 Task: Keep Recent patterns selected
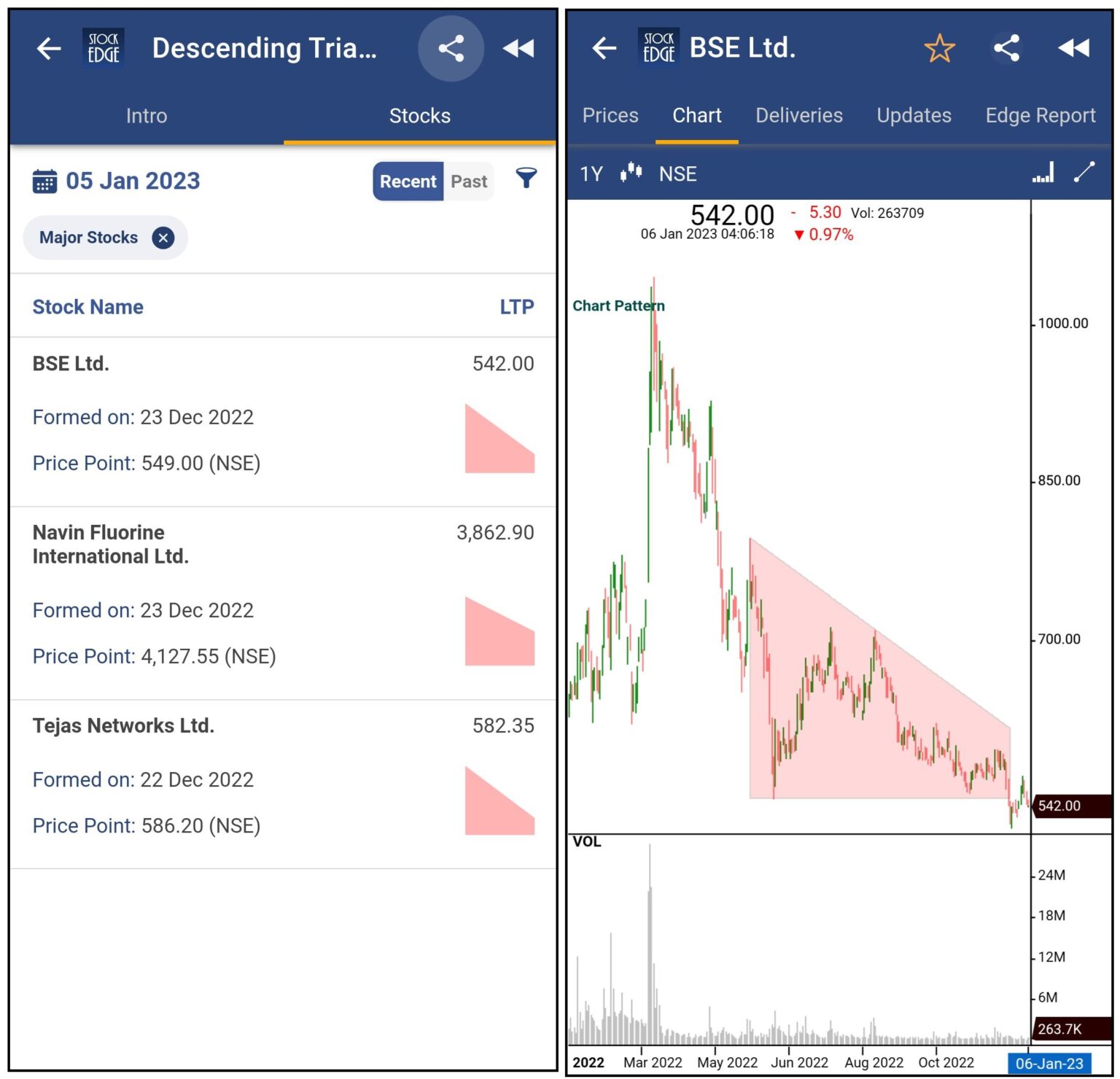(x=408, y=181)
